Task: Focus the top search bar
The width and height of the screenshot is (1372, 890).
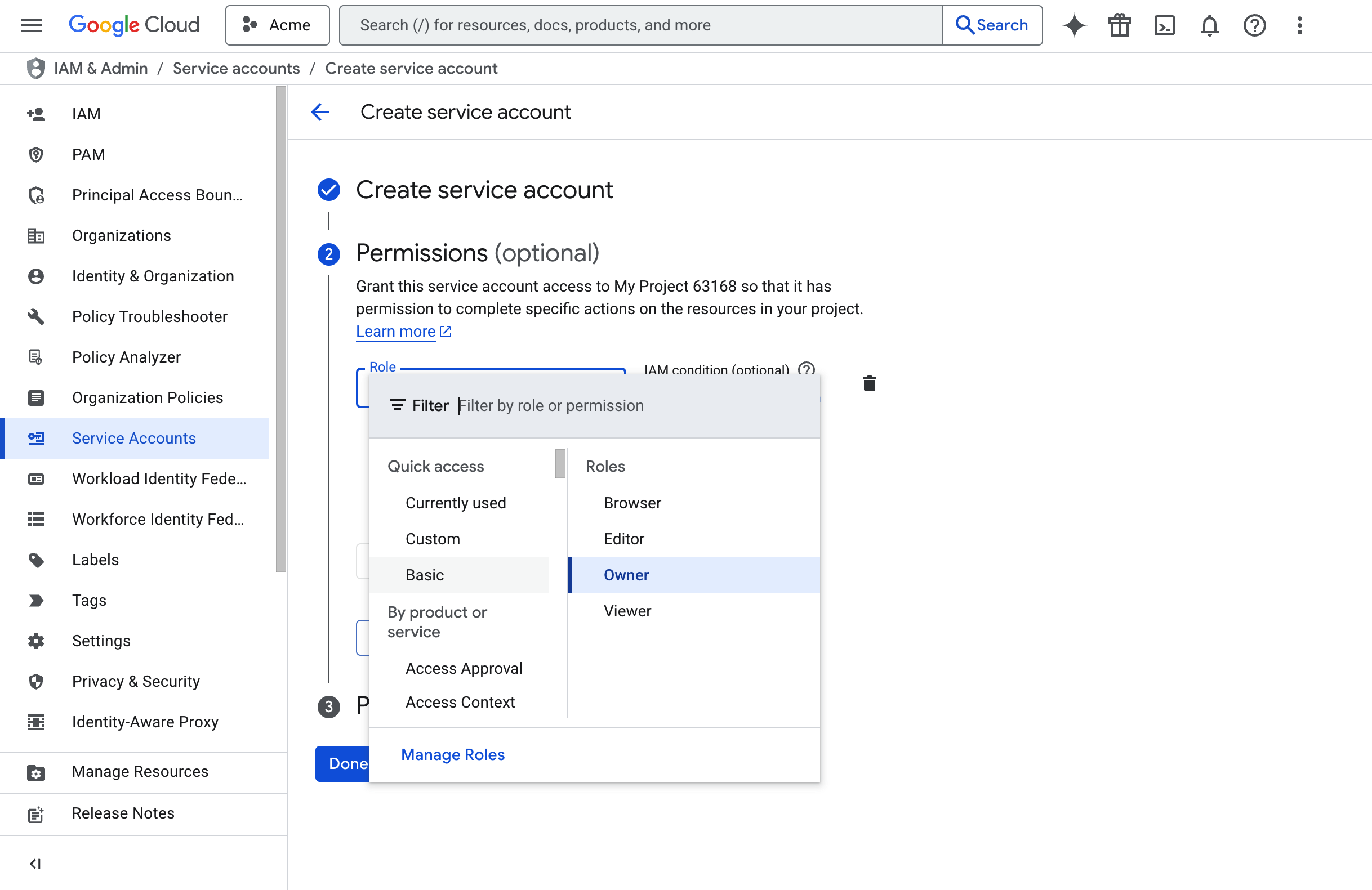Action: [x=640, y=25]
